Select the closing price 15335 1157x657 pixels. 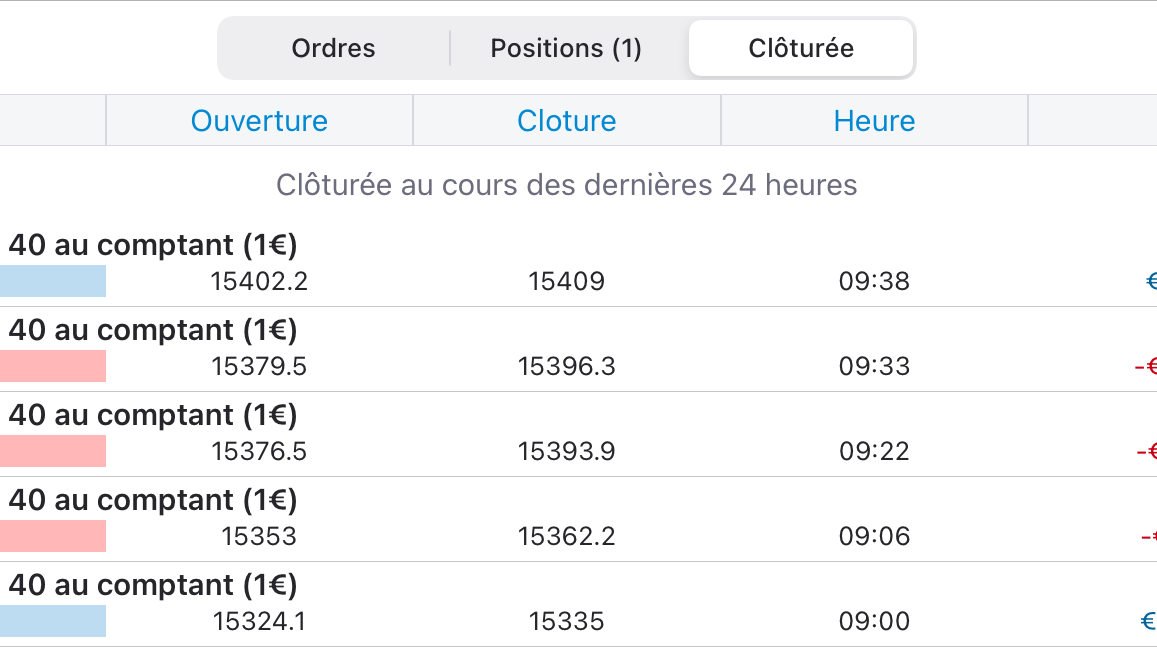(566, 622)
